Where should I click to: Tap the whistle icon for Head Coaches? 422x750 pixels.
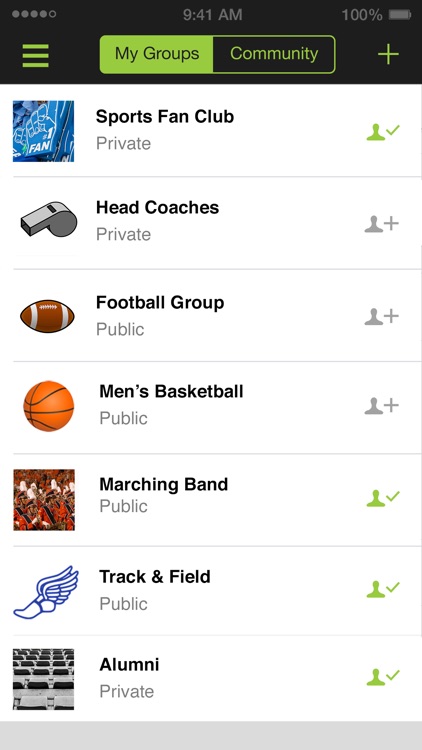coord(49,220)
